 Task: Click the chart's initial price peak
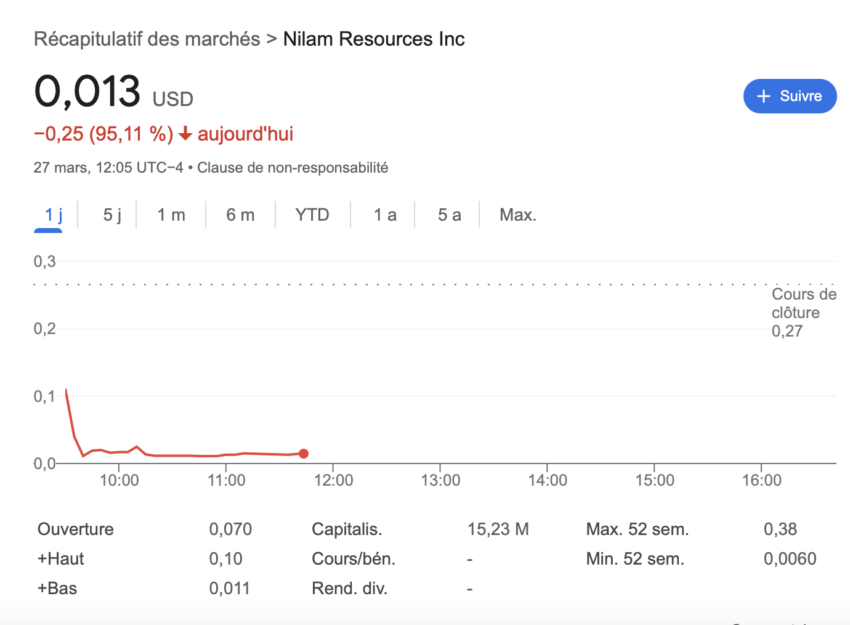tap(66, 389)
